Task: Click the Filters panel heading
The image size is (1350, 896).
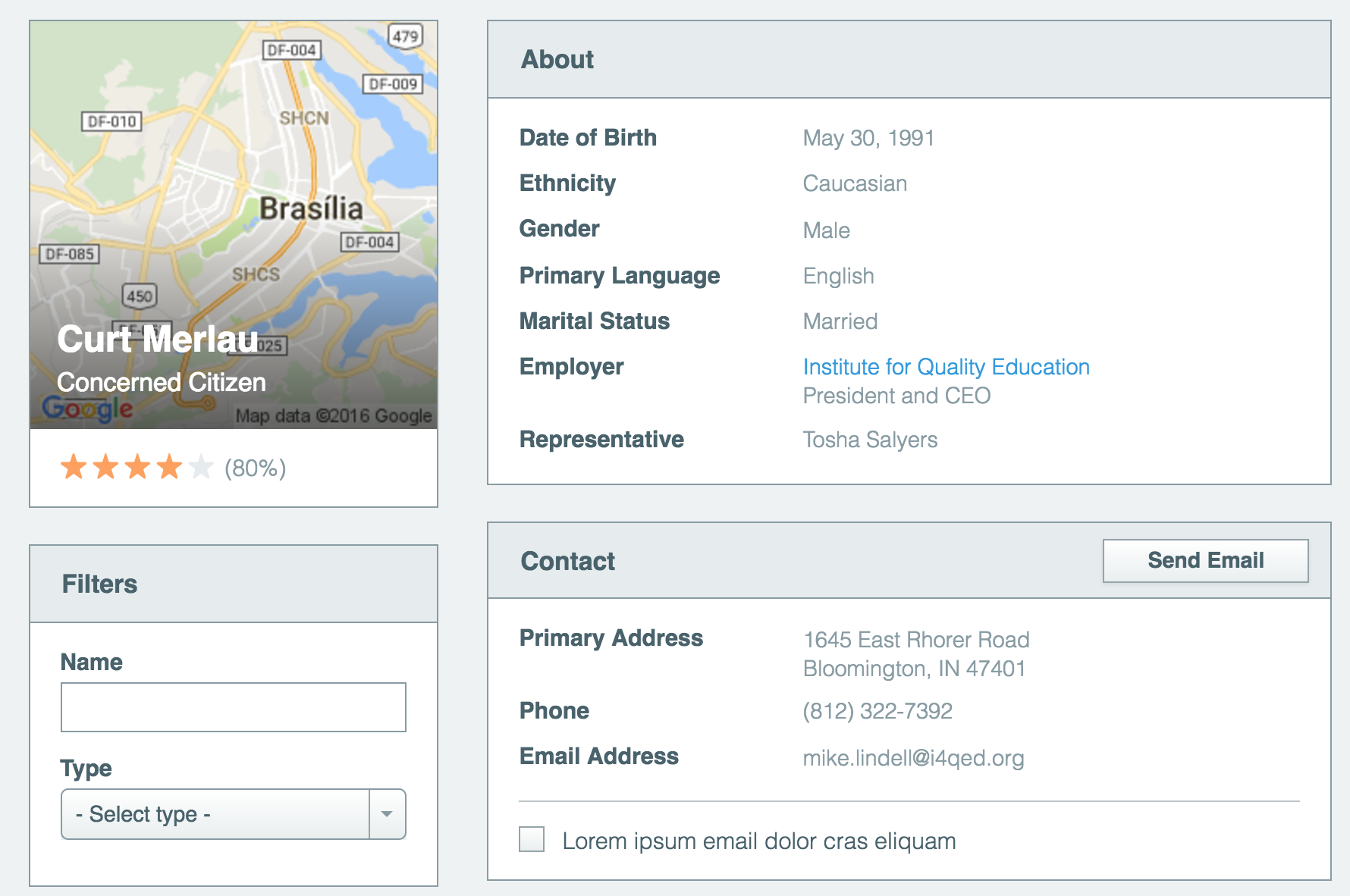Action: (x=99, y=584)
